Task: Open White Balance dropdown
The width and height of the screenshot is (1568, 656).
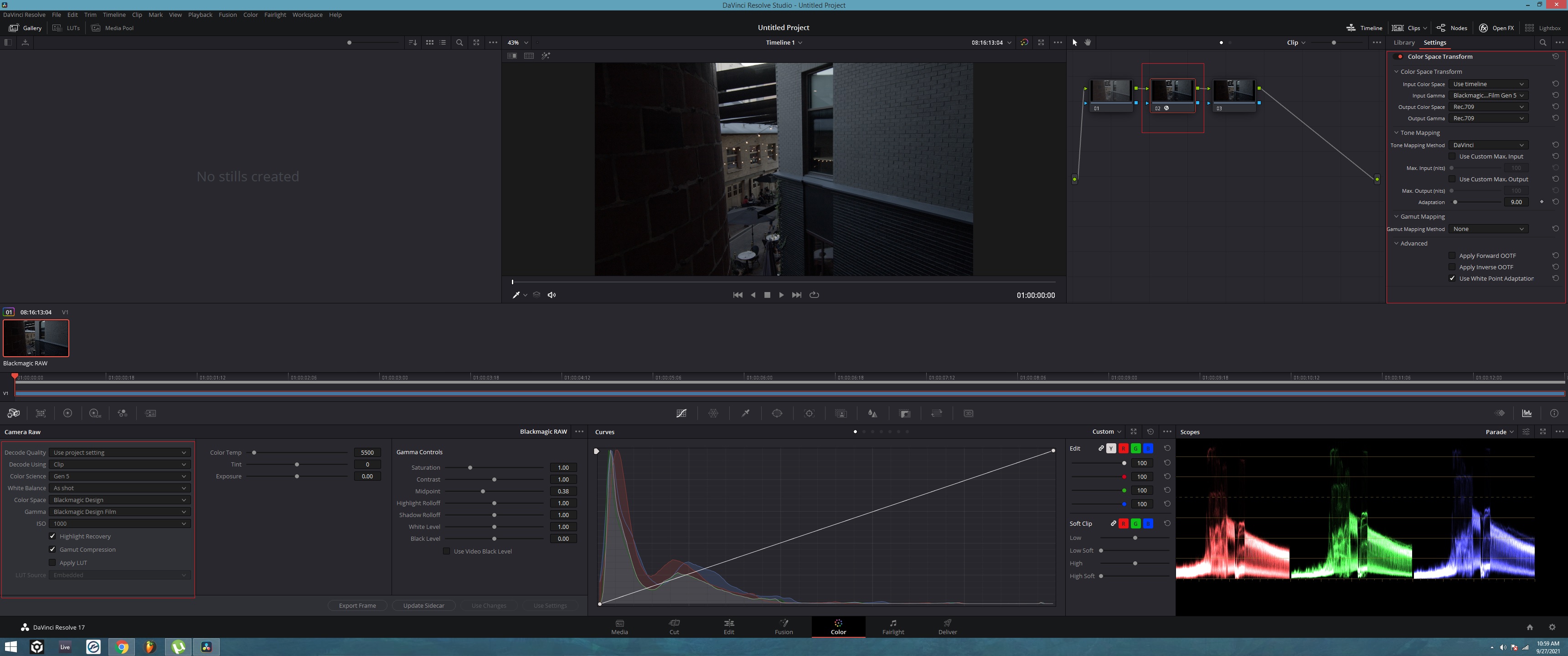Action: [119, 488]
